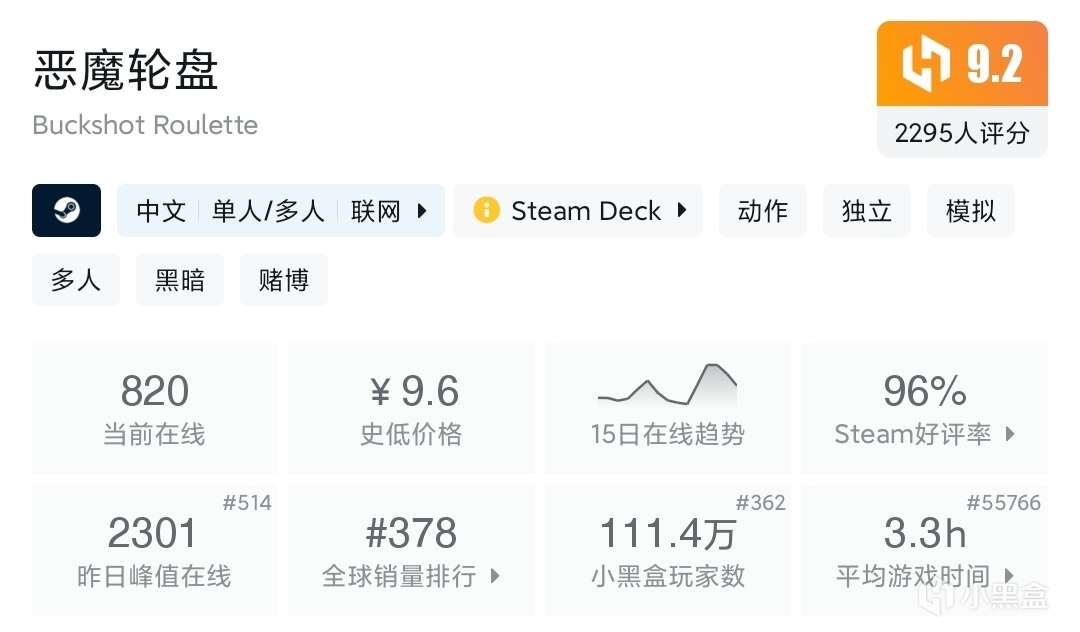Viewport: 1080px width, 632px height.
Task: Click the Xiaoheihe score logo icon
Action: point(926,64)
